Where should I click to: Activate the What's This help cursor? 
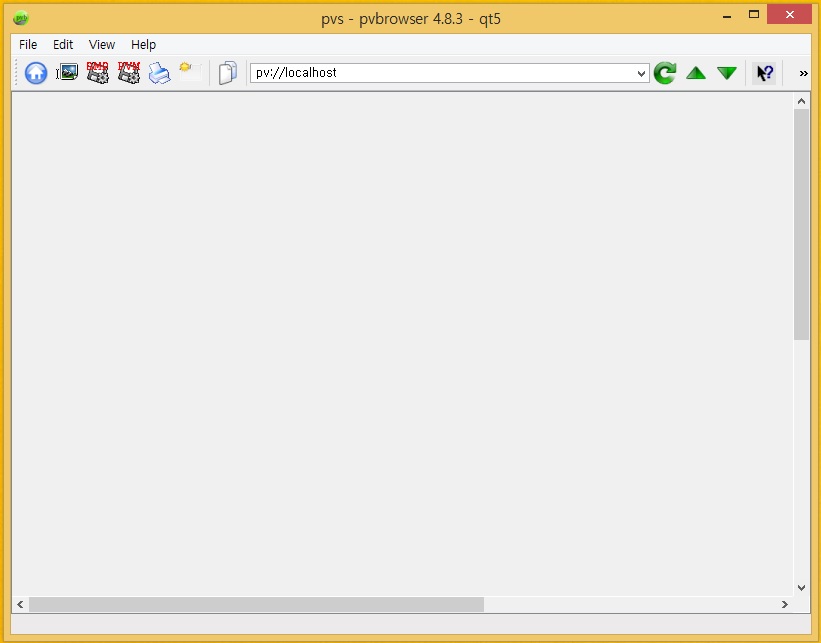(x=764, y=72)
